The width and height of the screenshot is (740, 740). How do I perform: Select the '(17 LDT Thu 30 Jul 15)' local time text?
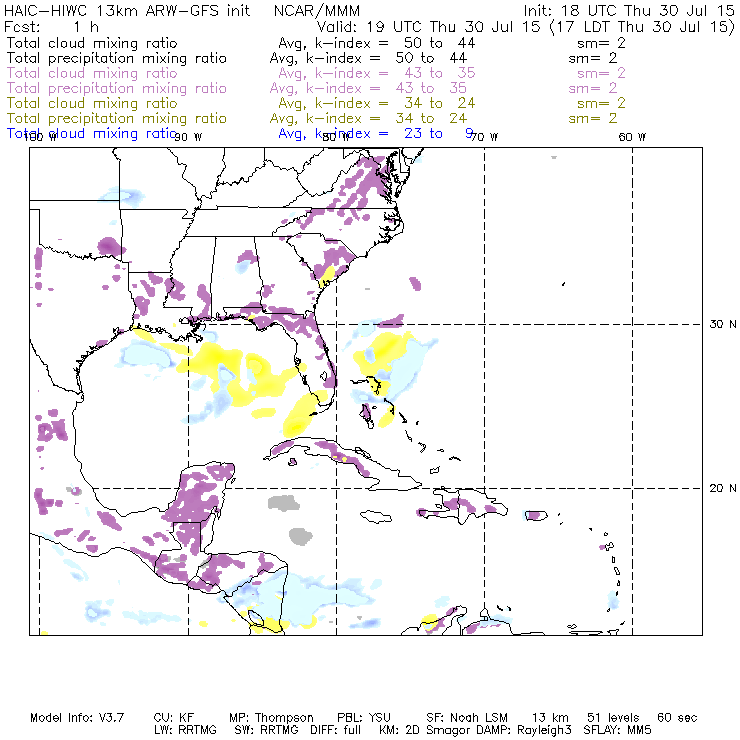(642, 27)
